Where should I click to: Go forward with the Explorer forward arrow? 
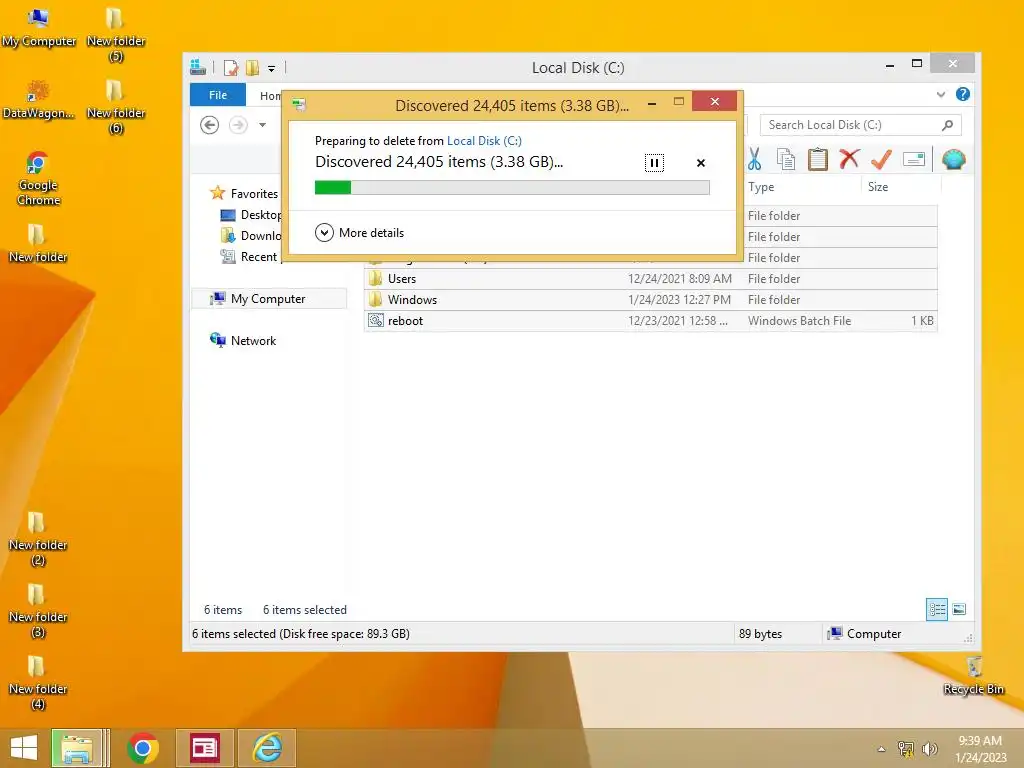tap(238, 125)
